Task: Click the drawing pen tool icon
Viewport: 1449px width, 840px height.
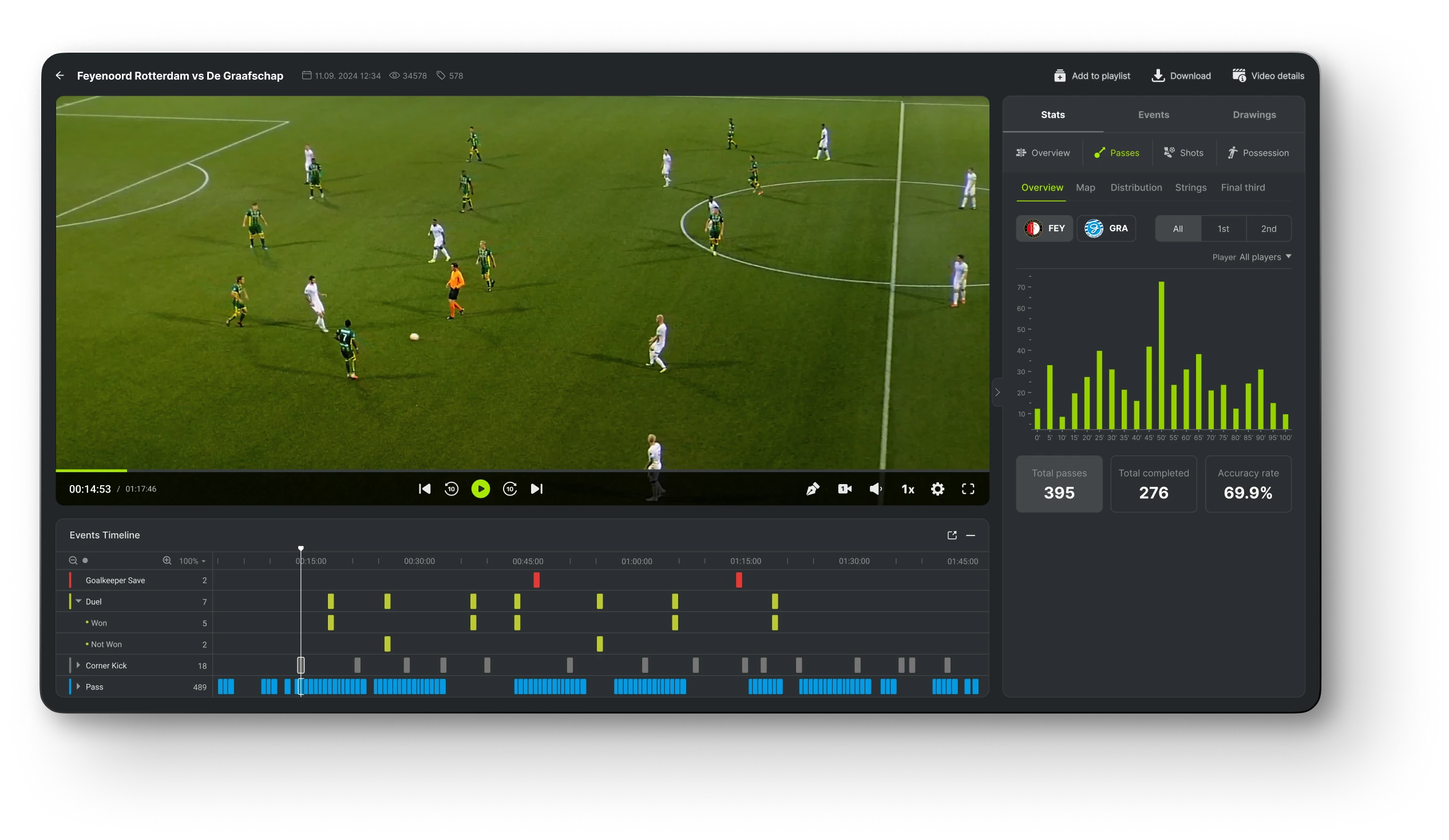Action: (x=812, y=489)
